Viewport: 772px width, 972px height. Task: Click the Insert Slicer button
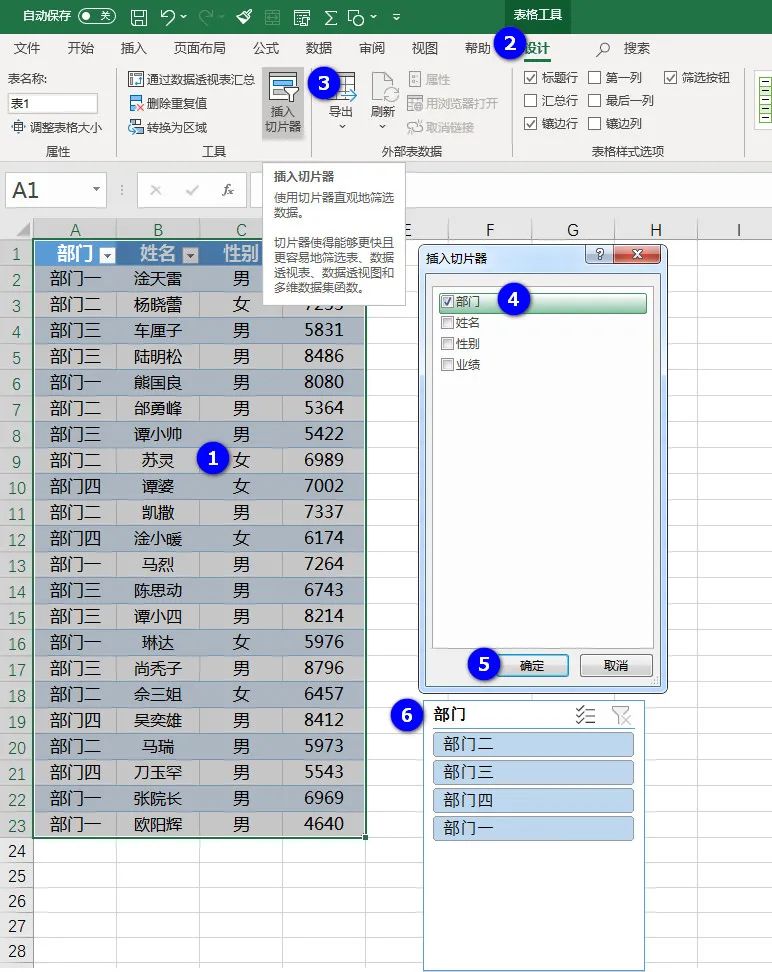[x=283, y=102]
